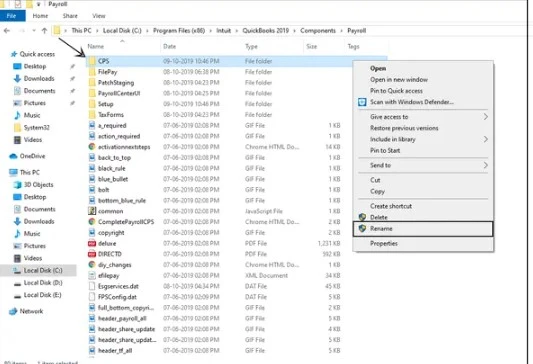Image resolution: width=533 pixels, height=364 pixels.
Task: Choose Rename from context menu
Action: coord(423,229)
